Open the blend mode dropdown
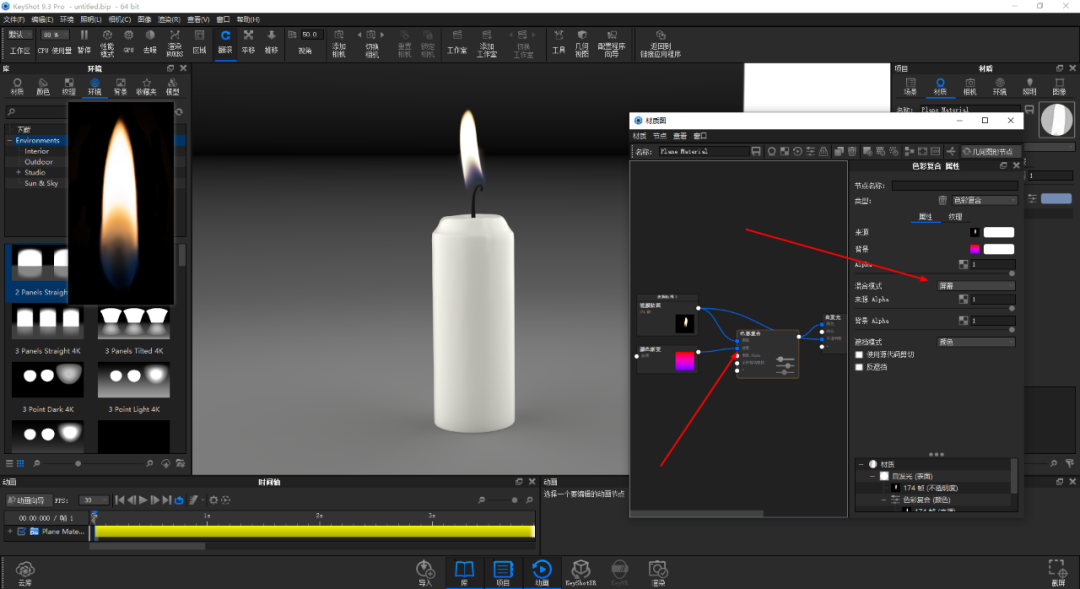This screenshot has width=1080, height=589. (x=976, y=285)
